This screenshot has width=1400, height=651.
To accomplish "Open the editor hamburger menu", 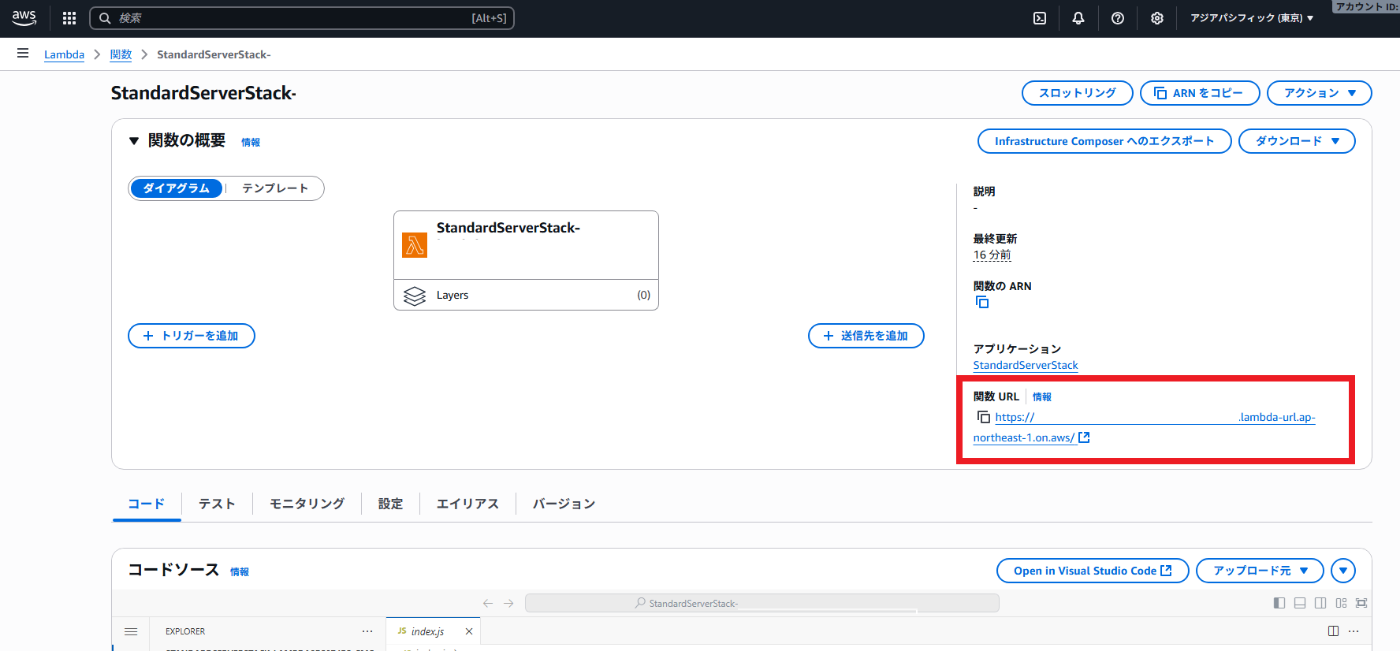I will 131,632.
